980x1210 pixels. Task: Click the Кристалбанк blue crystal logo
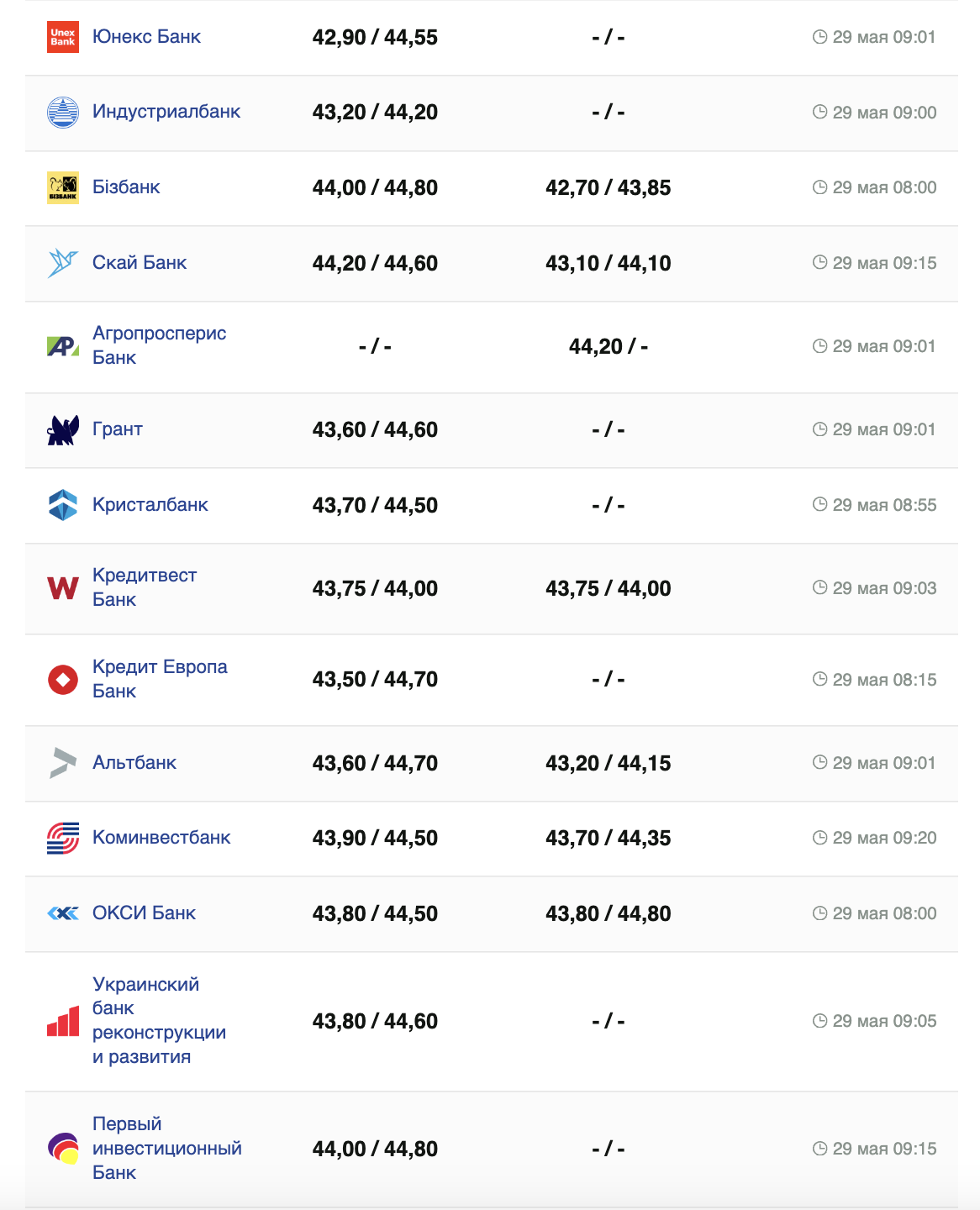[63, 505]
